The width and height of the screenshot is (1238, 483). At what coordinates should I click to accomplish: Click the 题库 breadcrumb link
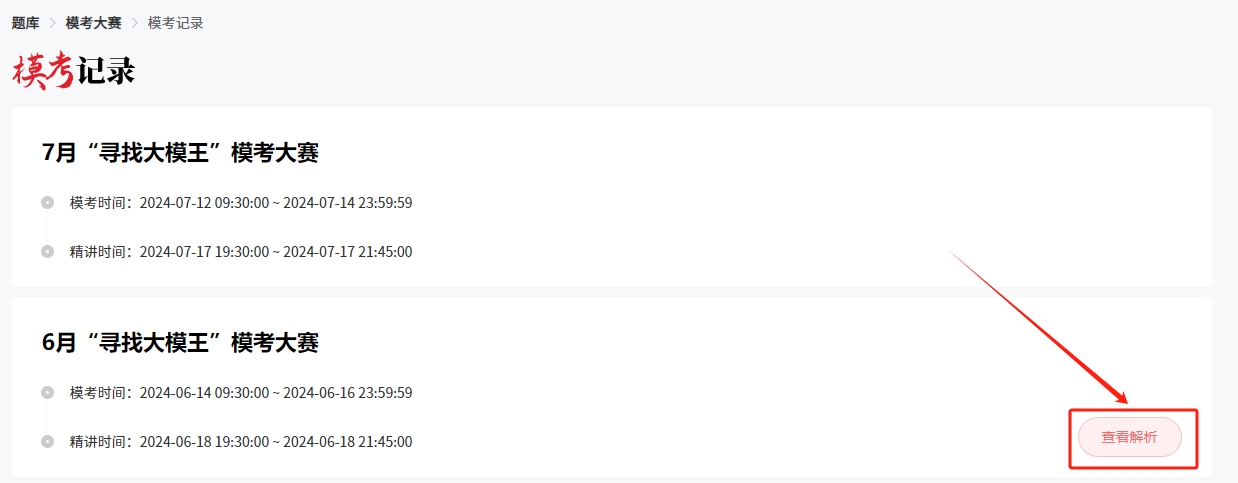pos(26,23)
